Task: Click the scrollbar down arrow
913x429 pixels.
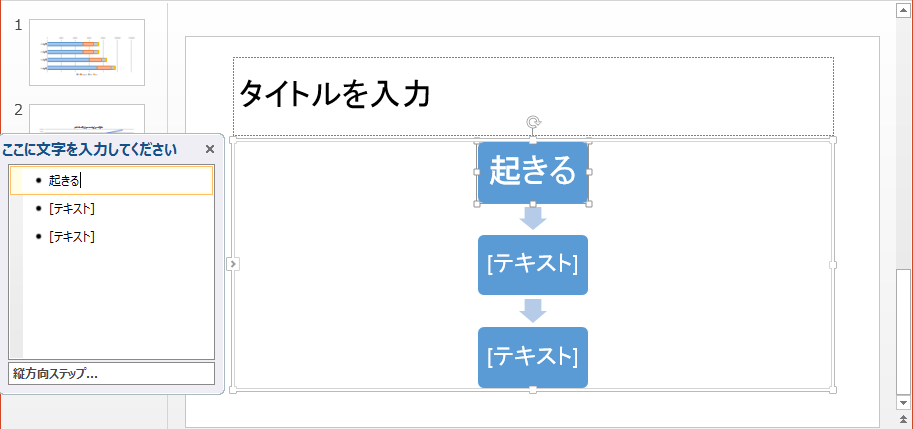Action: pos(904,401)
